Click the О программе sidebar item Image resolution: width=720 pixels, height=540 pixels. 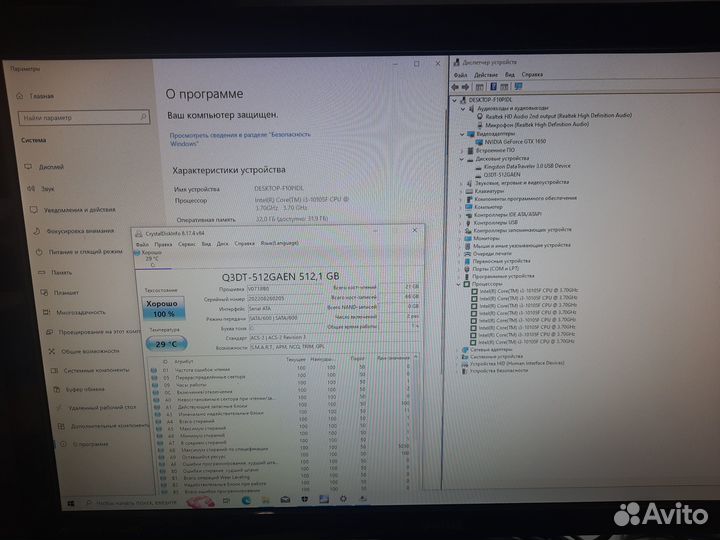coord(91,444)
